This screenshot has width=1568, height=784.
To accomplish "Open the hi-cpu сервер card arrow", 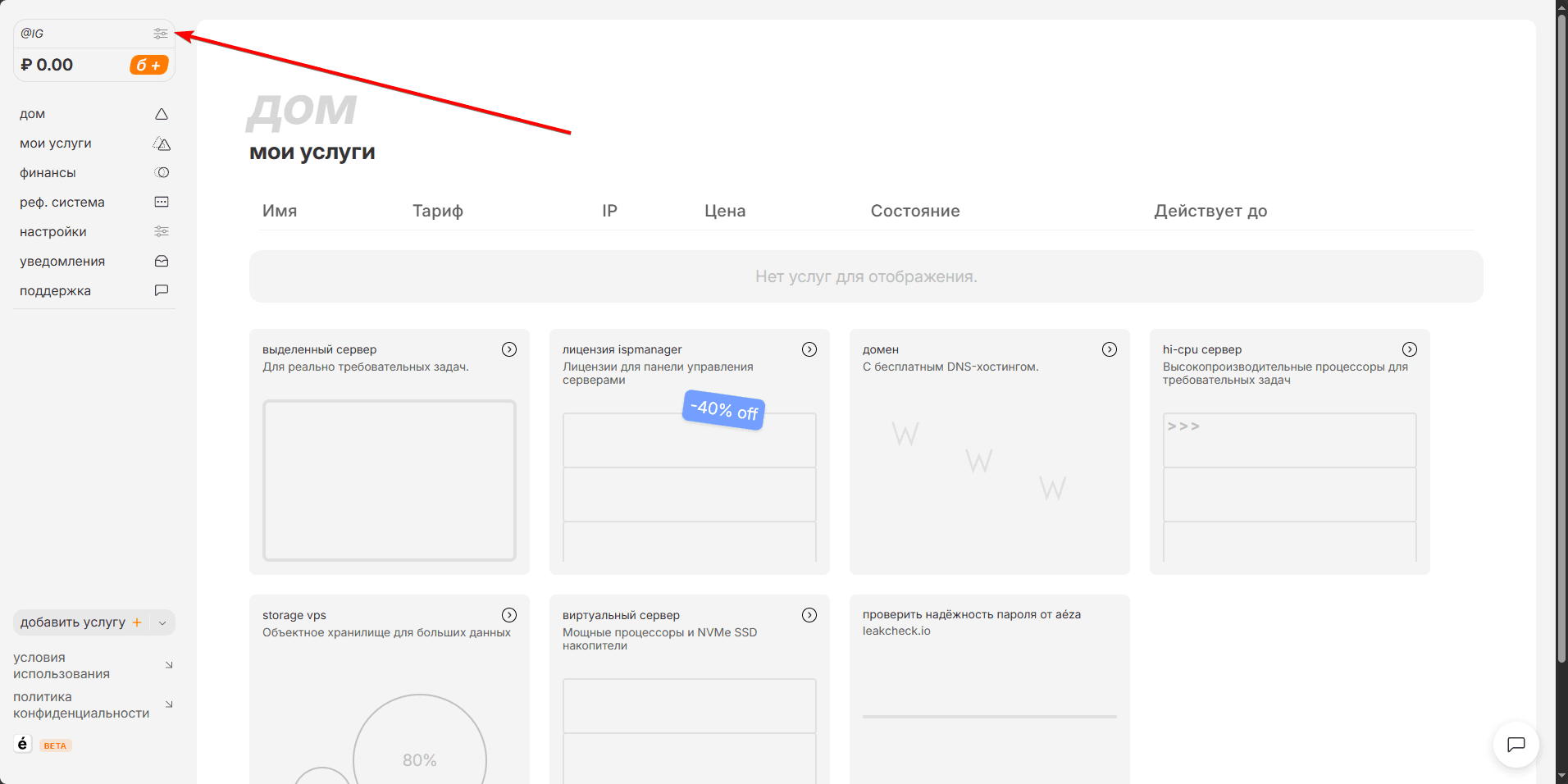I will point(1410,349).
